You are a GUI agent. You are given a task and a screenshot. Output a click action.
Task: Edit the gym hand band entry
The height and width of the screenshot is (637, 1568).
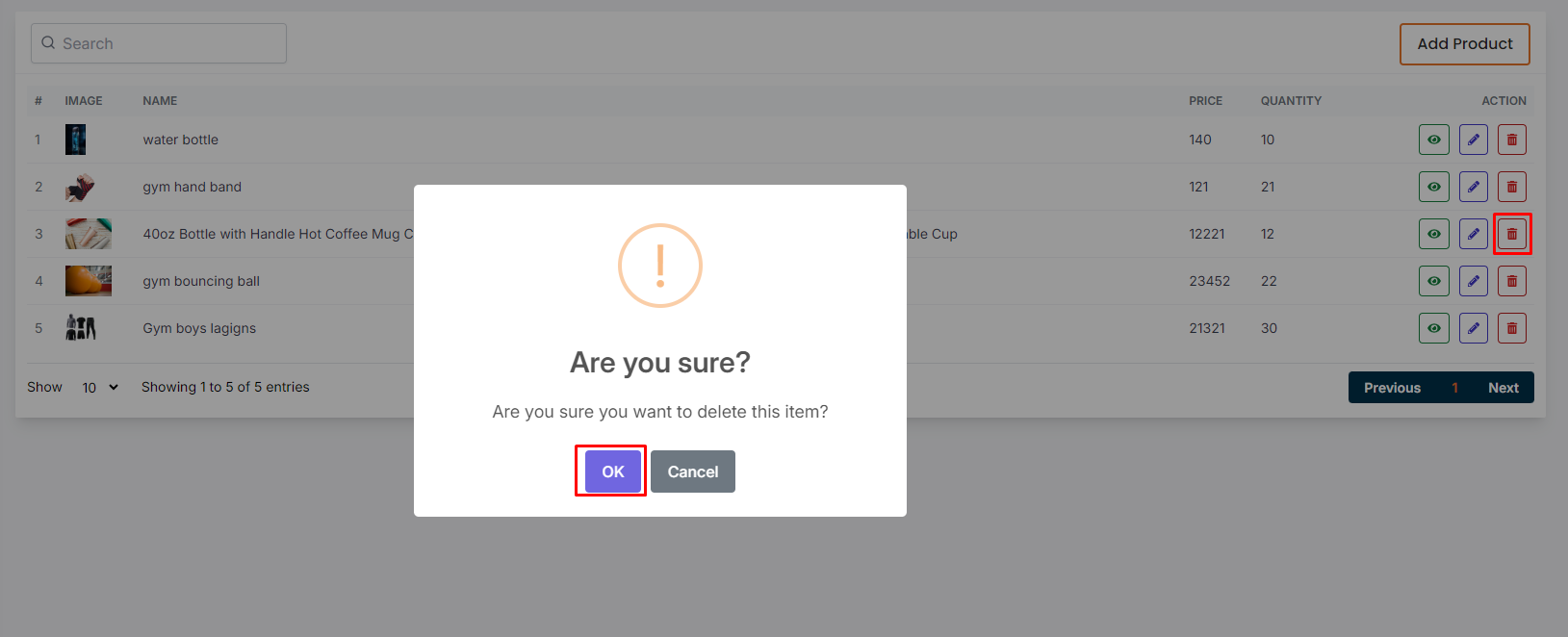[x=1473, y=187]
